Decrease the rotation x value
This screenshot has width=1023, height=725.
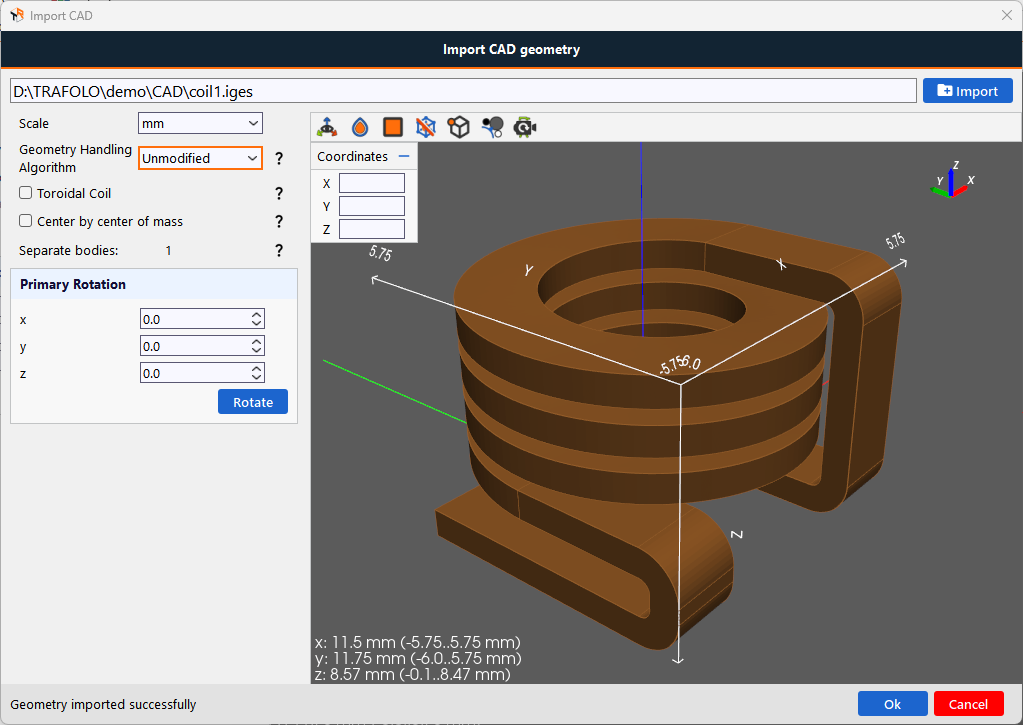(x=256, y=323)
